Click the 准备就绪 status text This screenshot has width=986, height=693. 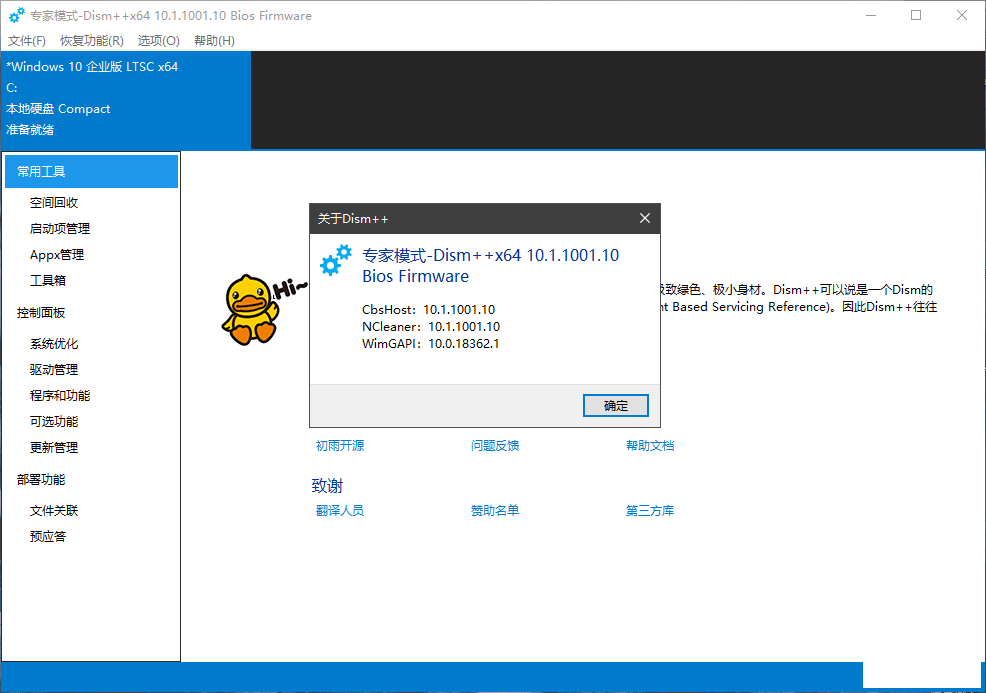click(x=30, y=130)
